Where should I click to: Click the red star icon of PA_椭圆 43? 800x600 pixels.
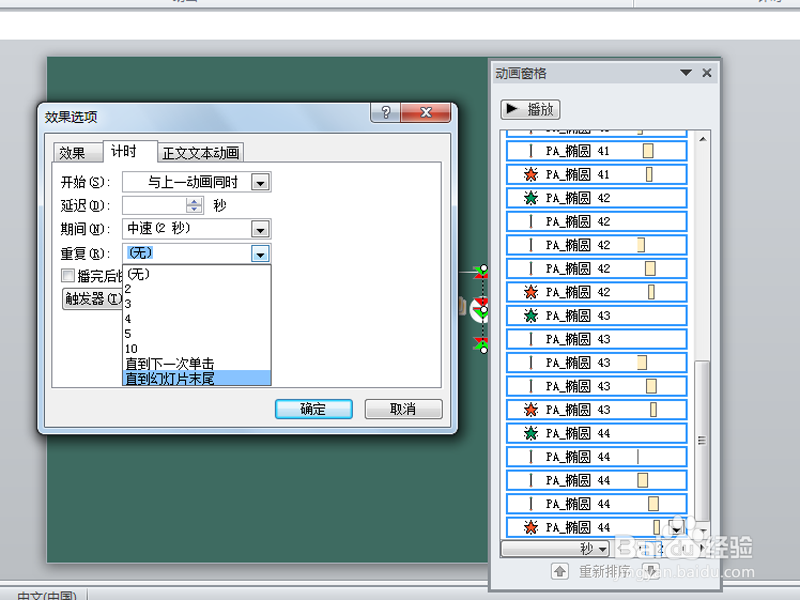[531, 410]
